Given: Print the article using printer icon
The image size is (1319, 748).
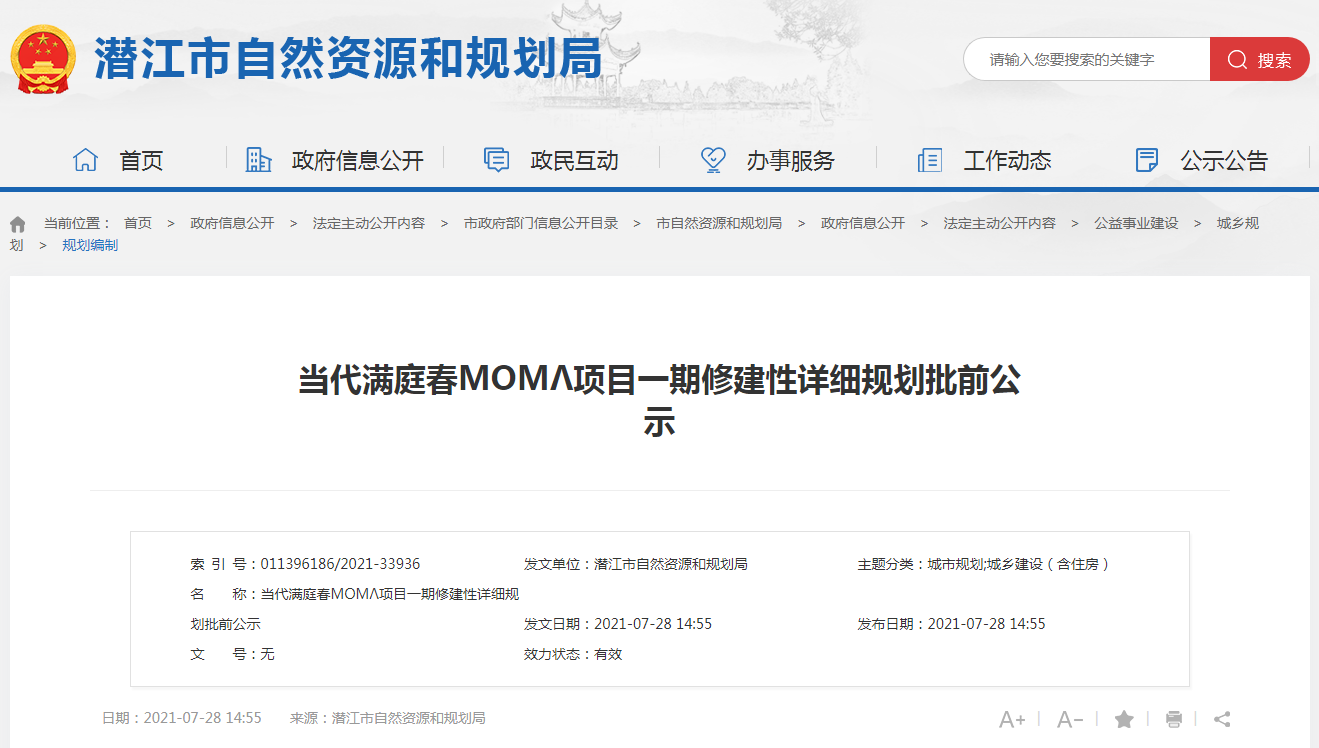Looking at the screenshot, I should coord(1174,719).
